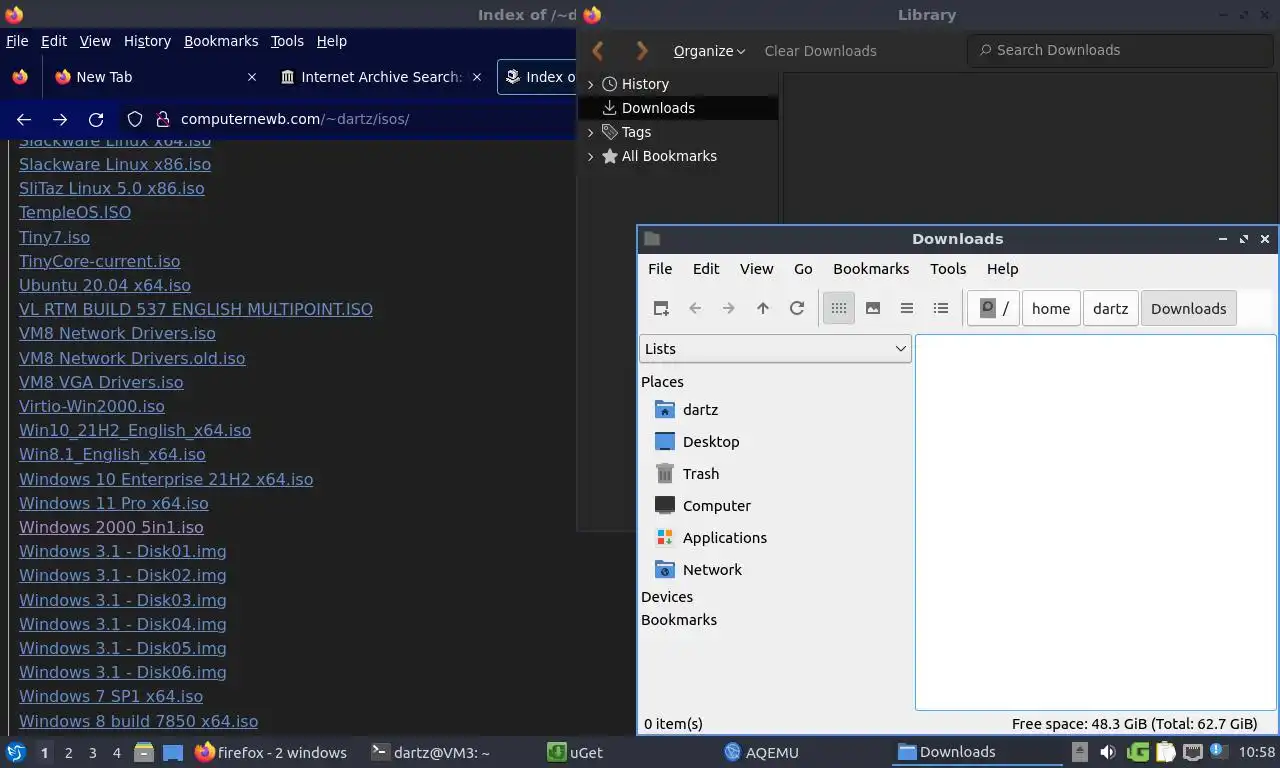Image resolution: width=1280 pixels, height=768 pixels.
Task: Reload the Firefox page
Action: point(96,119)
